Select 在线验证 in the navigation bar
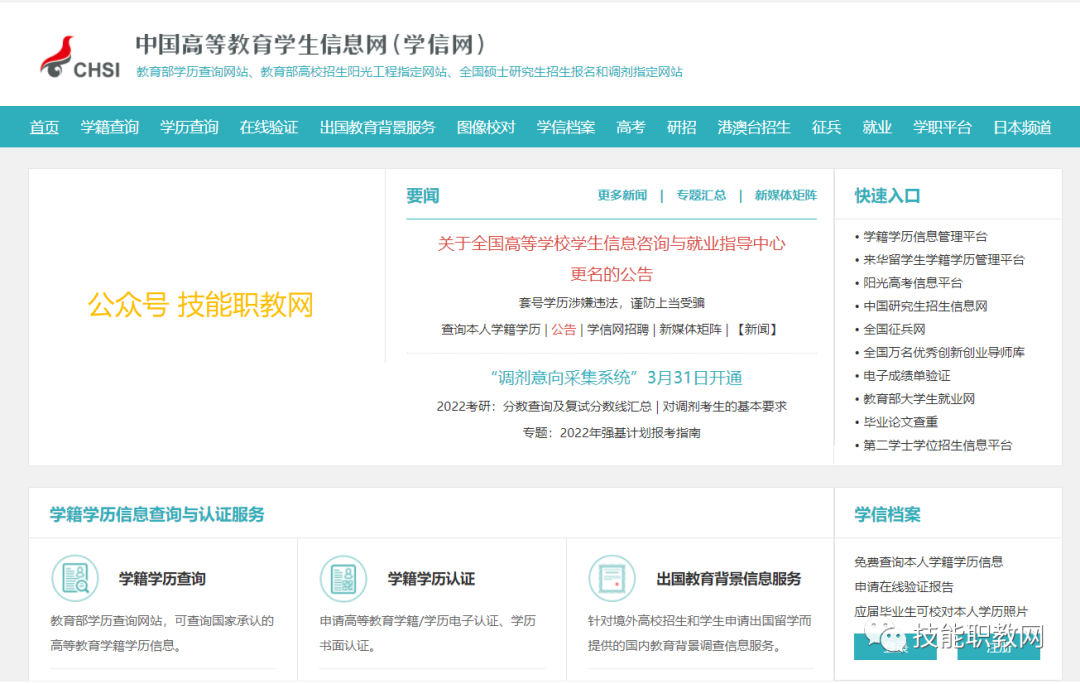Image resolution: width=1080 pixels, height=684 pixels. (x=269, y=127)
